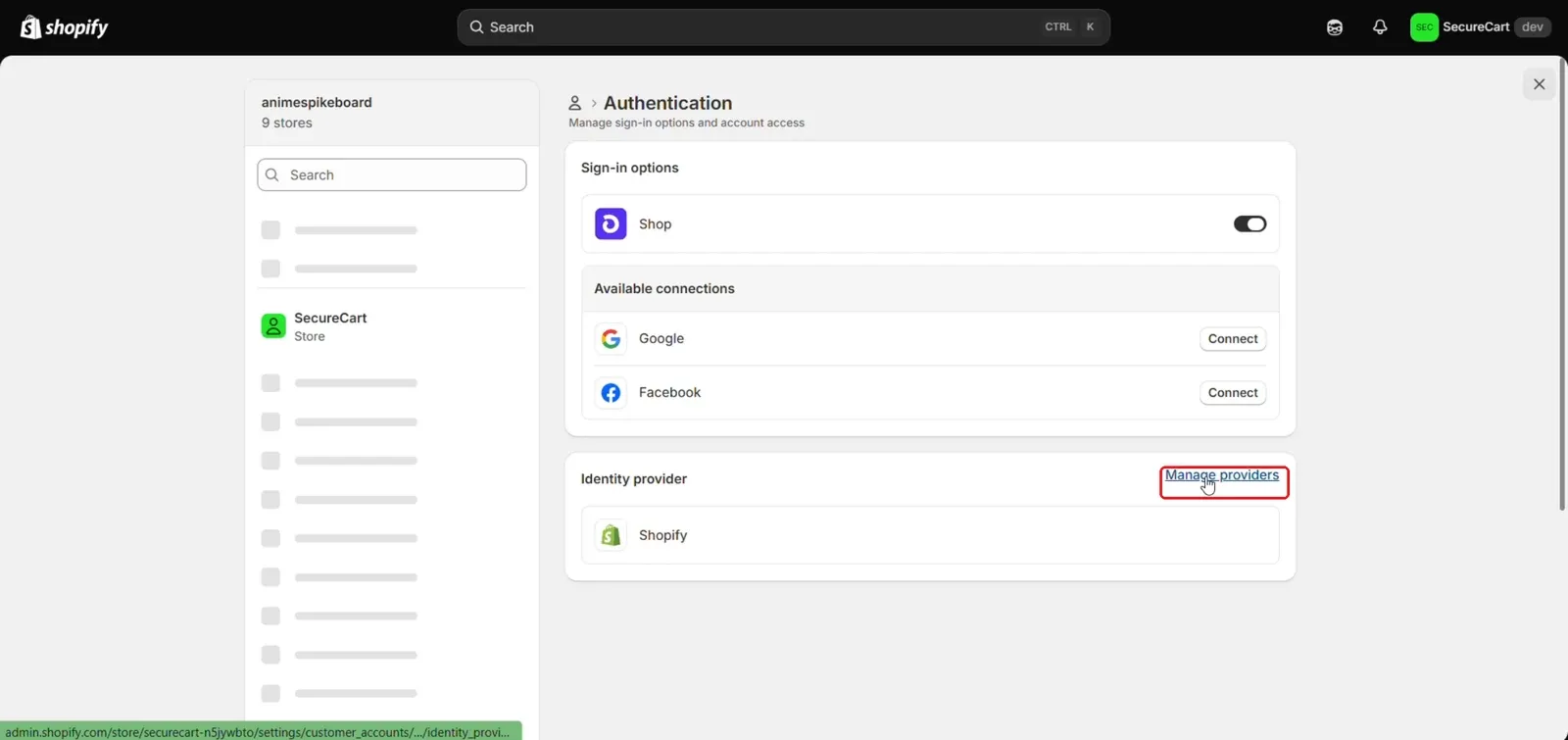The height and width of the screenshot is (740, 1568).
Task: Click the 'Identity provider' heading
Action: 633,479
